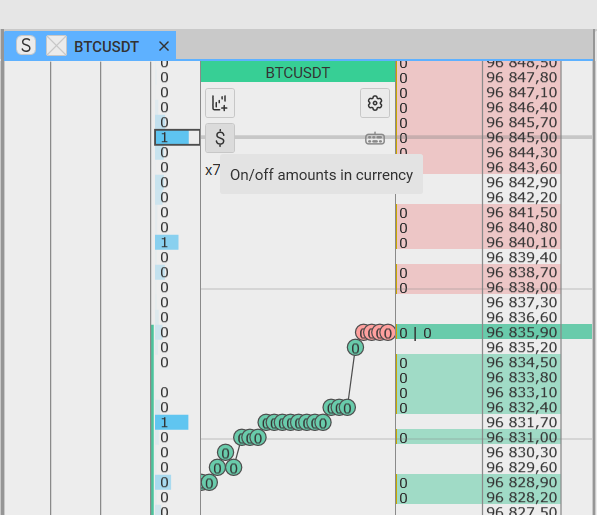Viewport: 597px width, 515px height.
Task: Click price level 96 831,70
Action: (x=522, y=423)
